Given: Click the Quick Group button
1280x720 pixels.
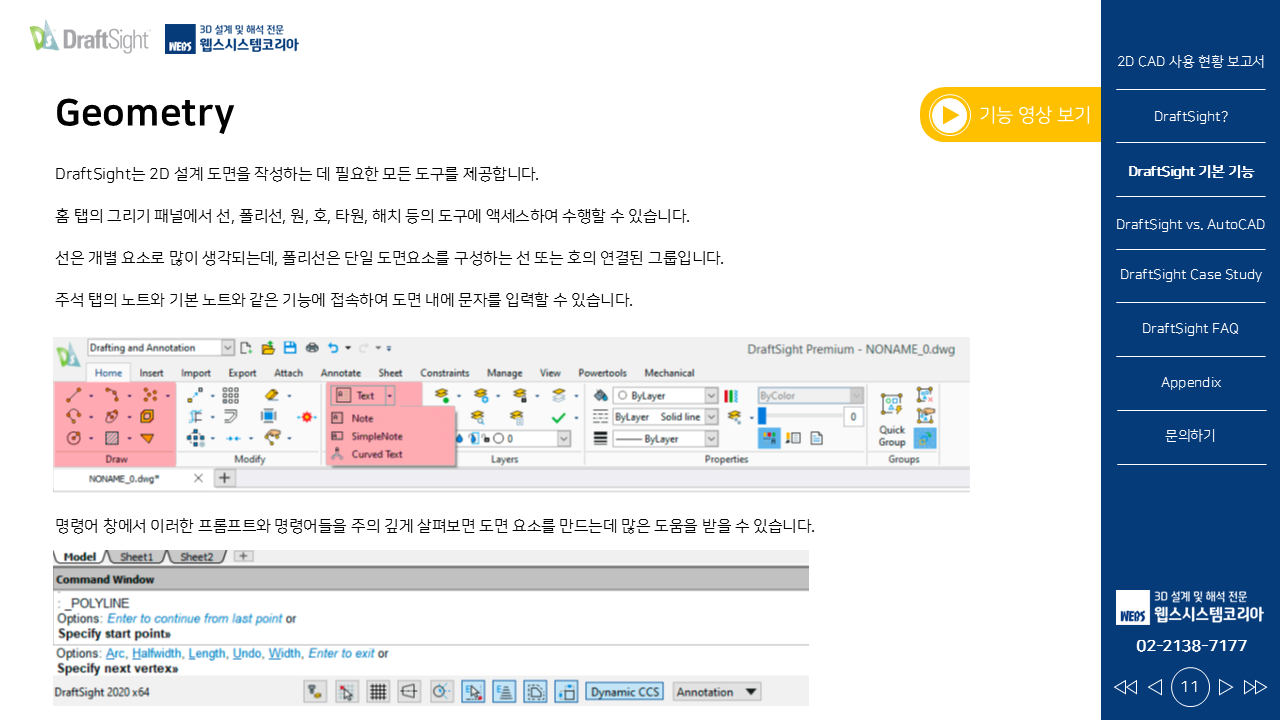Looking at the screenshot, I should tap(892, 418).
